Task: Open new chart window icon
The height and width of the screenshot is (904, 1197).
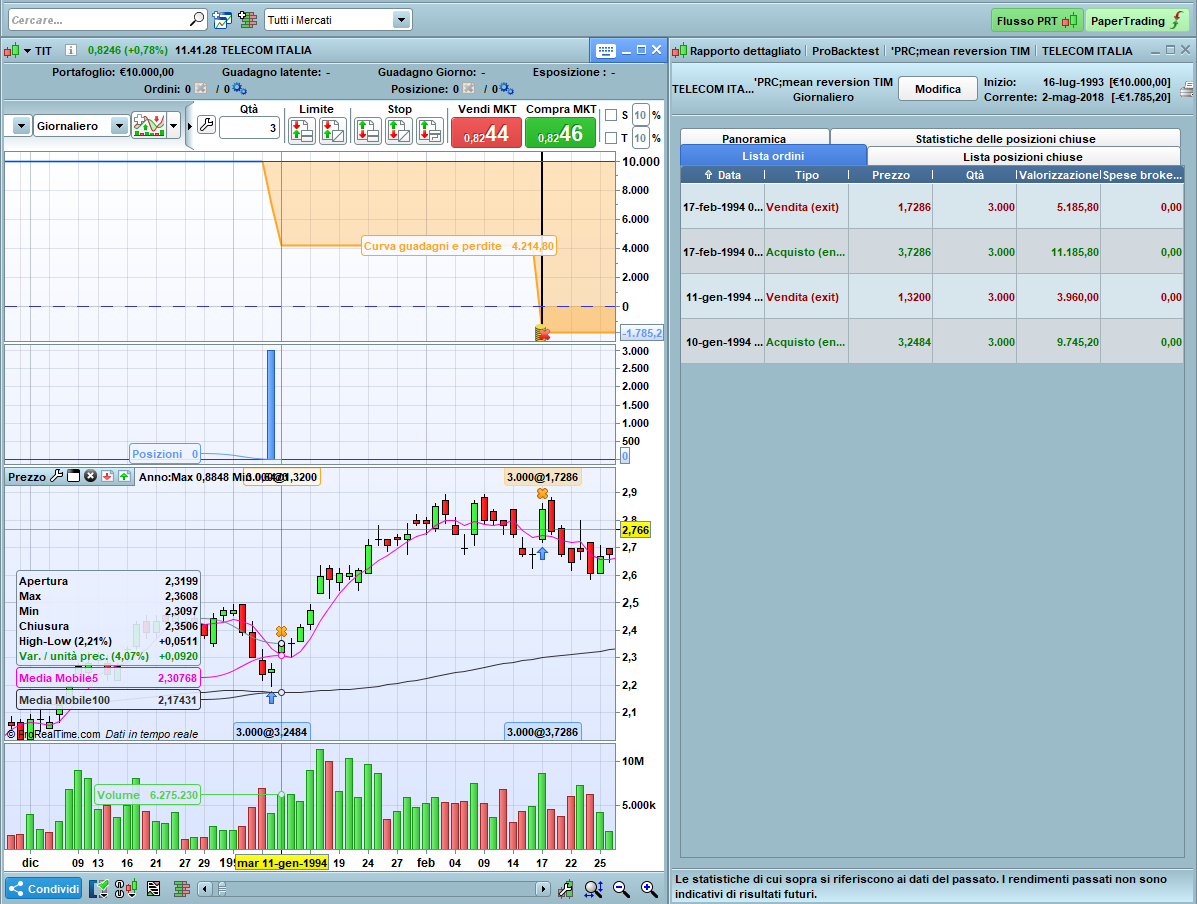Action: [x=221, y=20]
